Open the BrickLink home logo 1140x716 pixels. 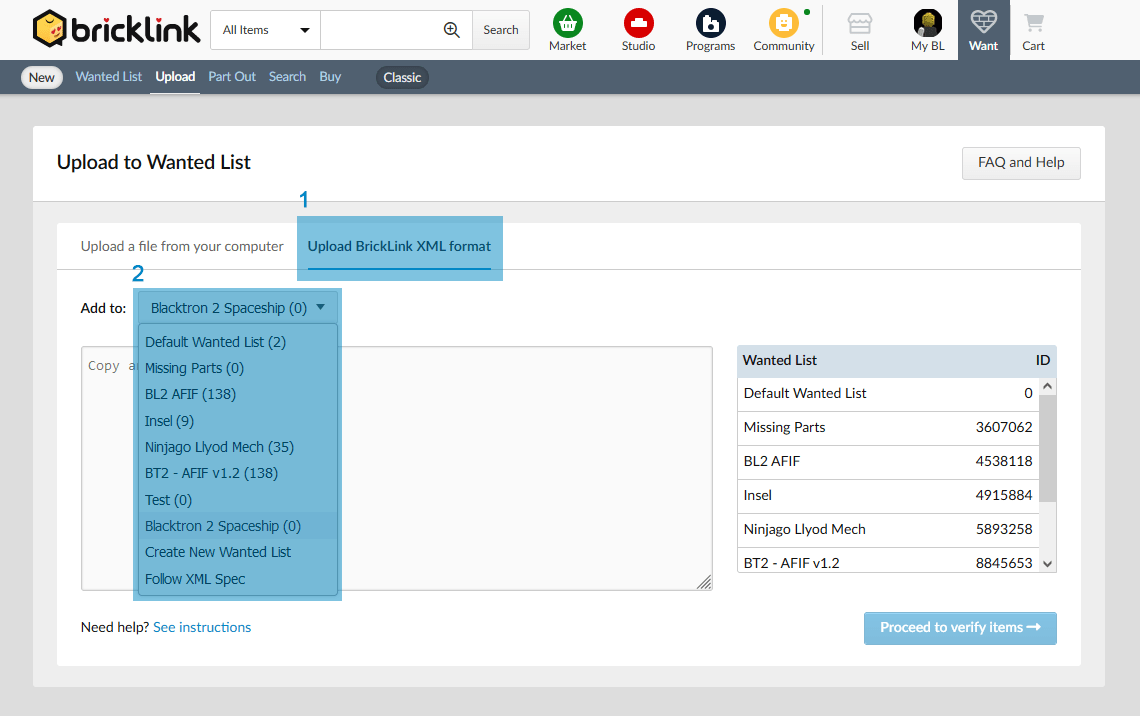coord(116,29)
